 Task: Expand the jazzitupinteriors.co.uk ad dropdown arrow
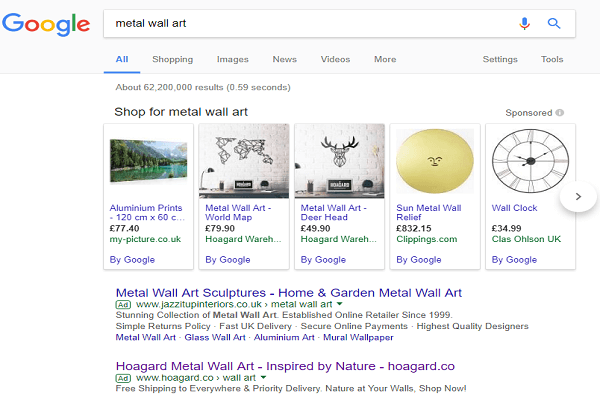tap(339, 304)
